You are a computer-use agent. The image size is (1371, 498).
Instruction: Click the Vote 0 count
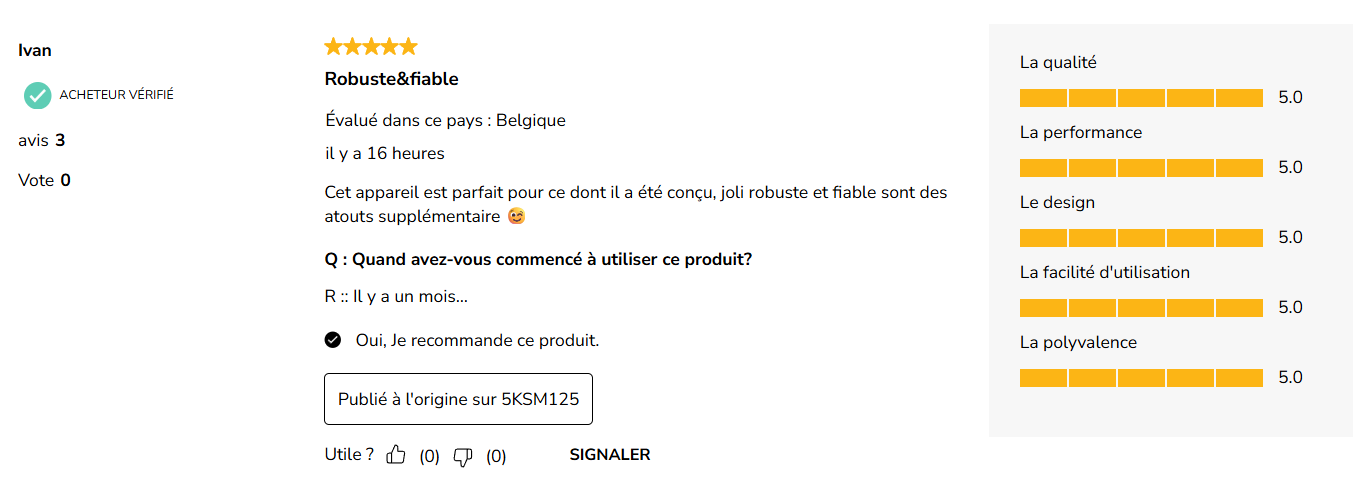(44, 180)
